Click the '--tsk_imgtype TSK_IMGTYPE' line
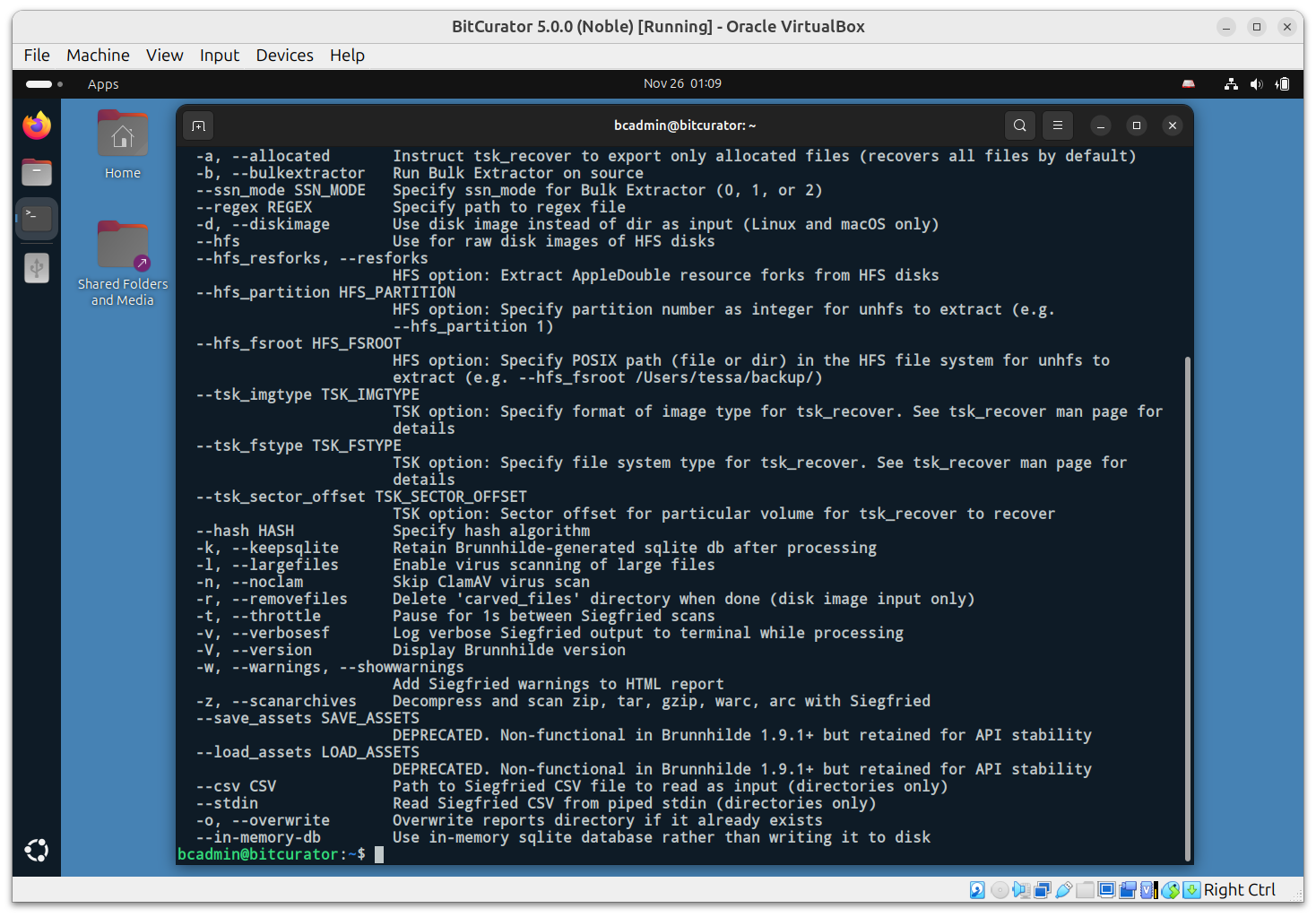Viewport: 1316px width, 917px height. click(x=307, y=394)
